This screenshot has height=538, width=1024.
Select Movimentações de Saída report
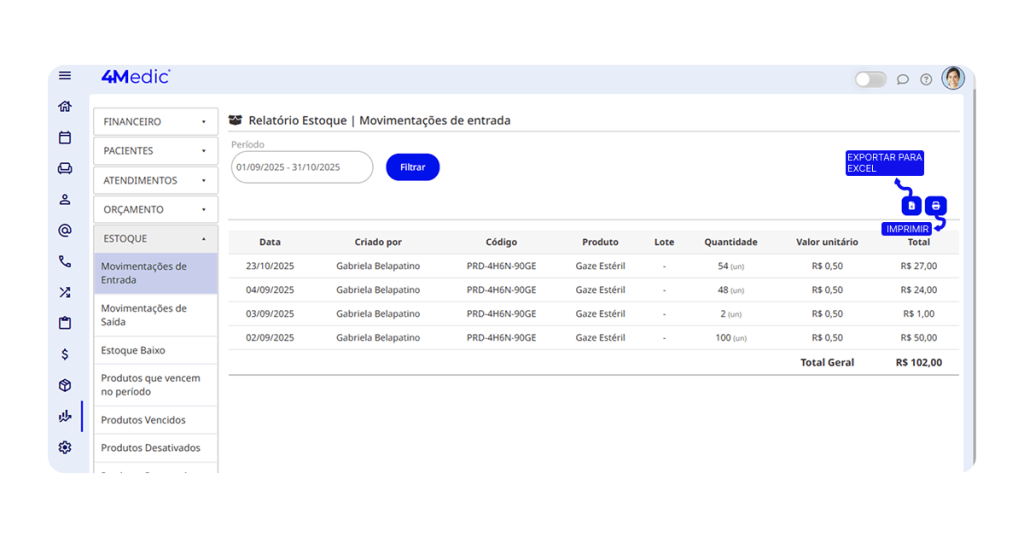click(155, 315)
